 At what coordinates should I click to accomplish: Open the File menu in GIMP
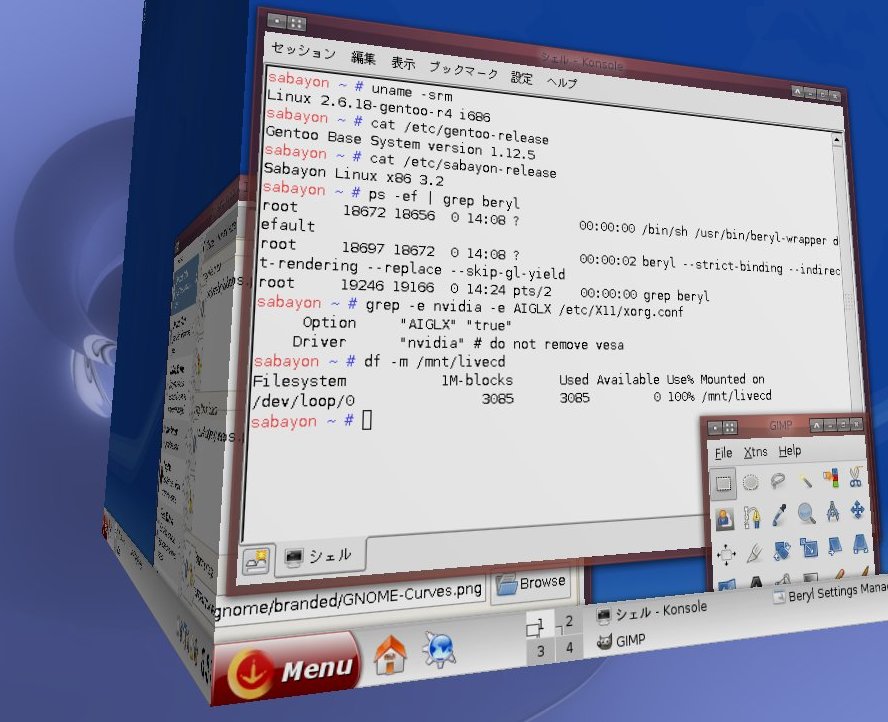[x=724, y=453]
